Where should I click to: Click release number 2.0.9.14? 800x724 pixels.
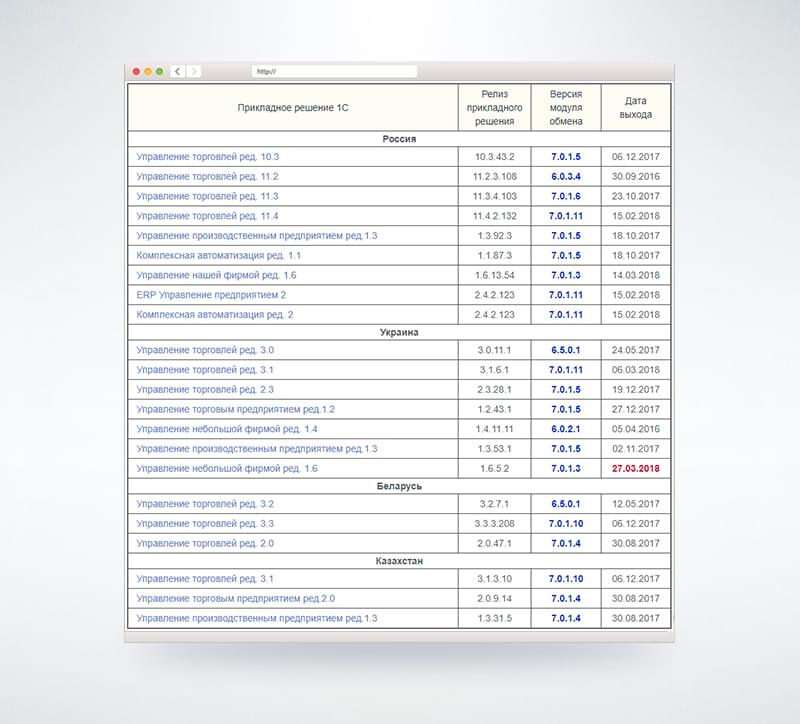[x=494, y=598]
